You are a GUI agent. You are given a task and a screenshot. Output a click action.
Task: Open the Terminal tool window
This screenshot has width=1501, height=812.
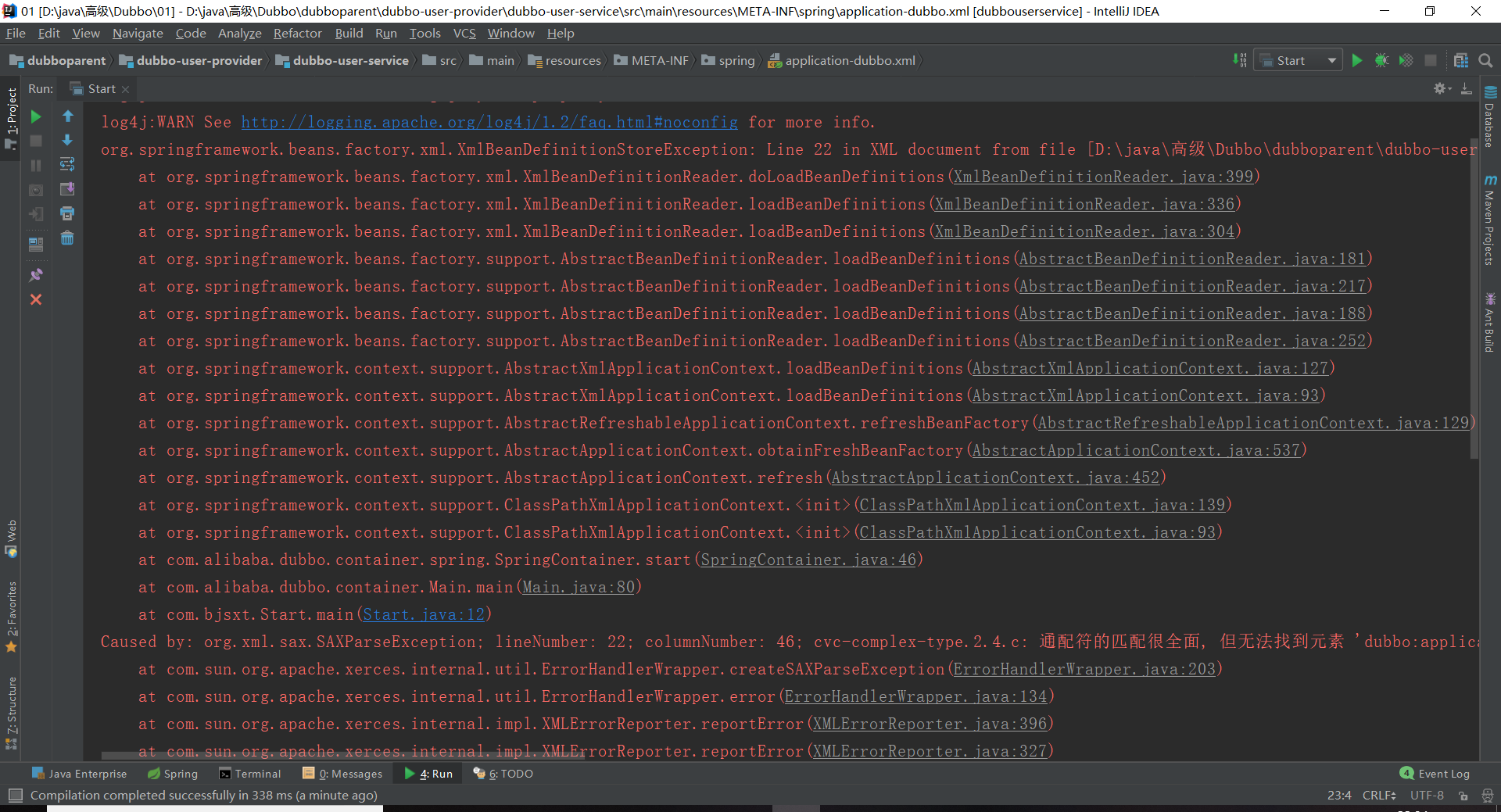pyautogui.click(x=249, y=774)
